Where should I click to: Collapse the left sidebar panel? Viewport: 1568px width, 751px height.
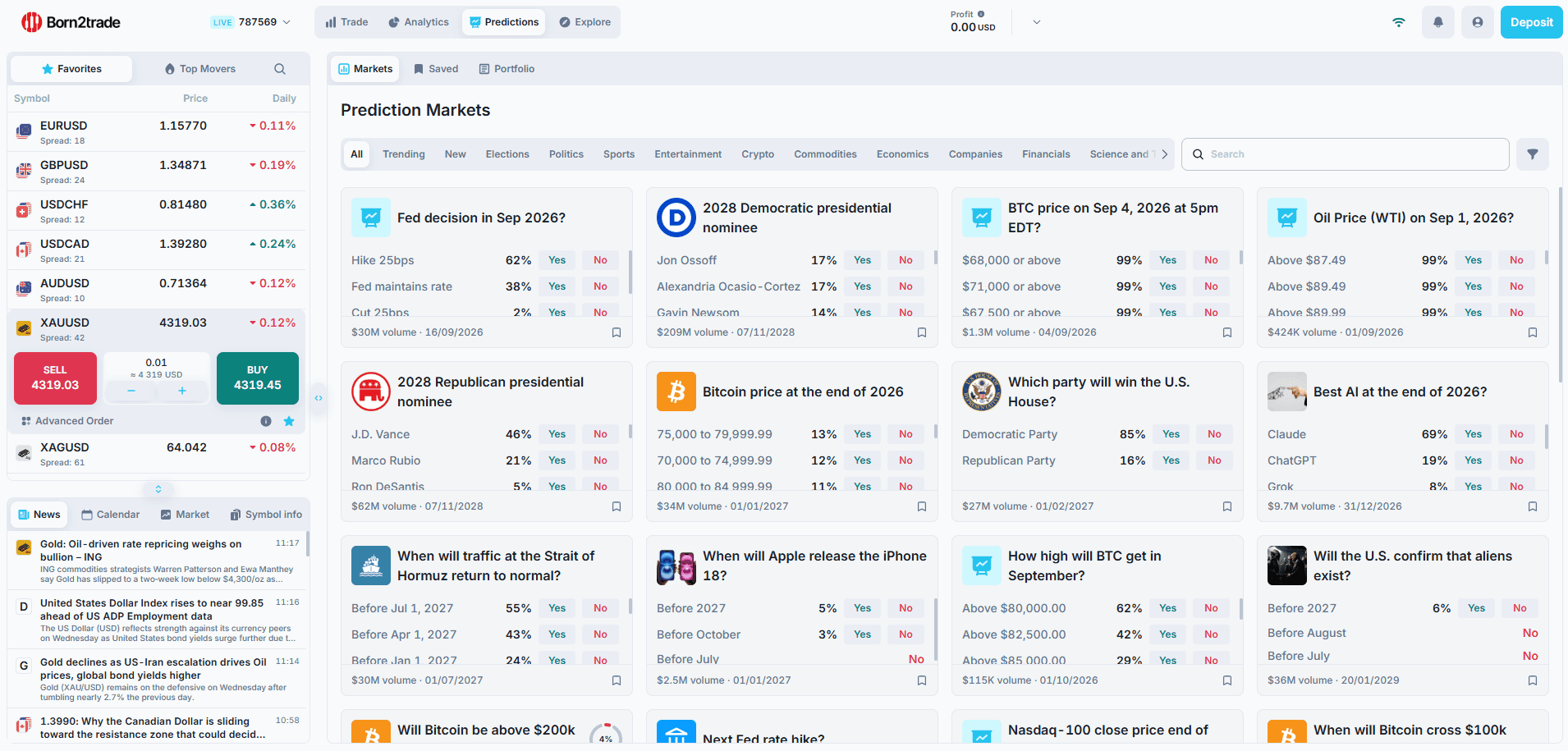pyautogui.click(x=319, y=398)
